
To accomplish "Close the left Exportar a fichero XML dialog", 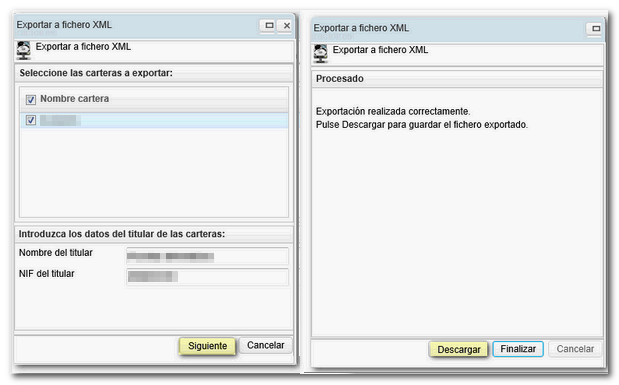I will click(286, 26).
